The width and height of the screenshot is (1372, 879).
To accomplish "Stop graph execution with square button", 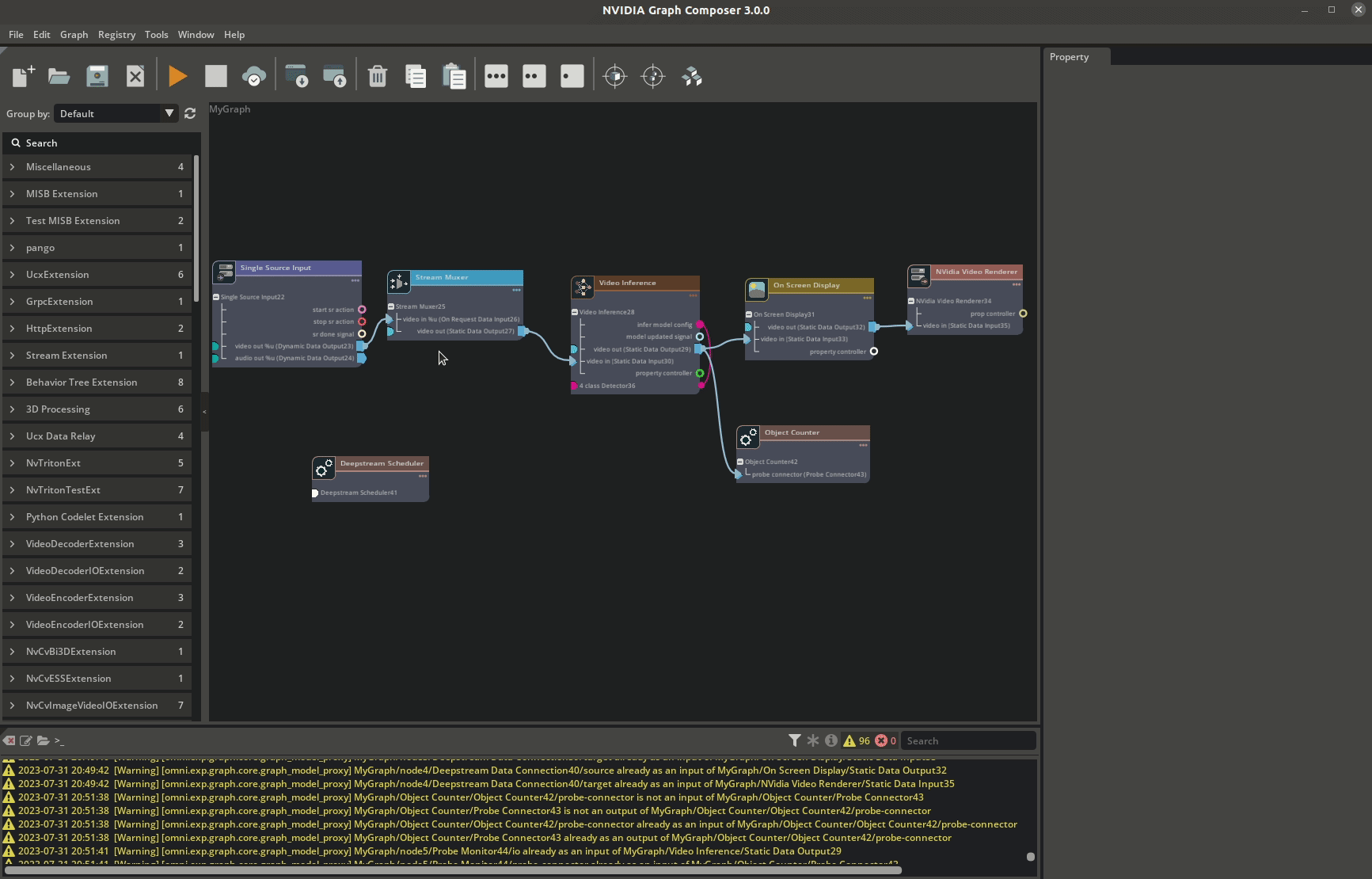I will 216,76.
